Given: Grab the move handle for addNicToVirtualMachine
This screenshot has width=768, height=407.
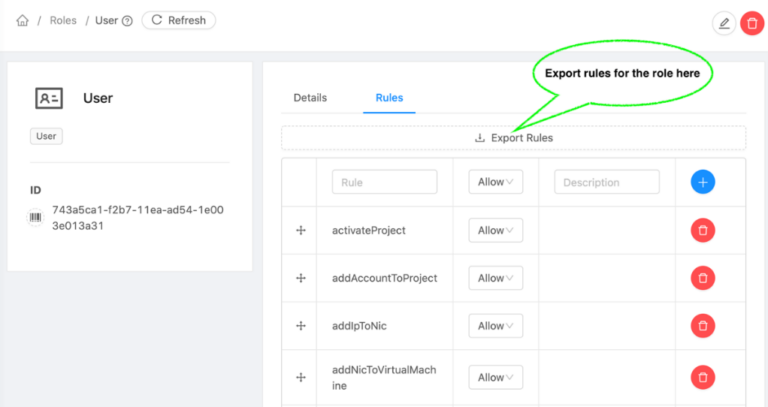Looking at the screenshot, I should click(x=301, y=377).
